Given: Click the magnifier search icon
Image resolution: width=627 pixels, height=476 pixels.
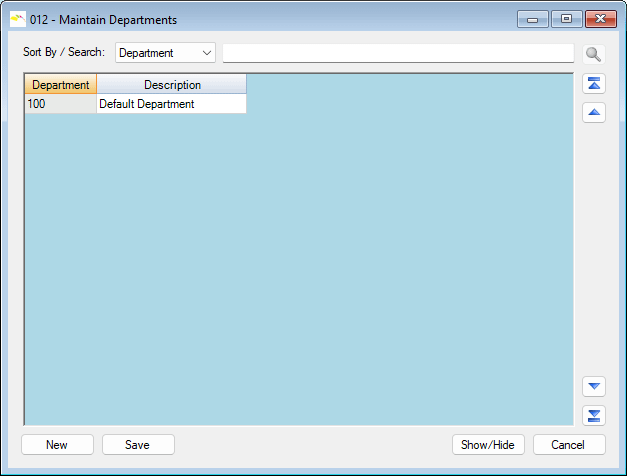Looking at the screenshot, I should [594, 54].
